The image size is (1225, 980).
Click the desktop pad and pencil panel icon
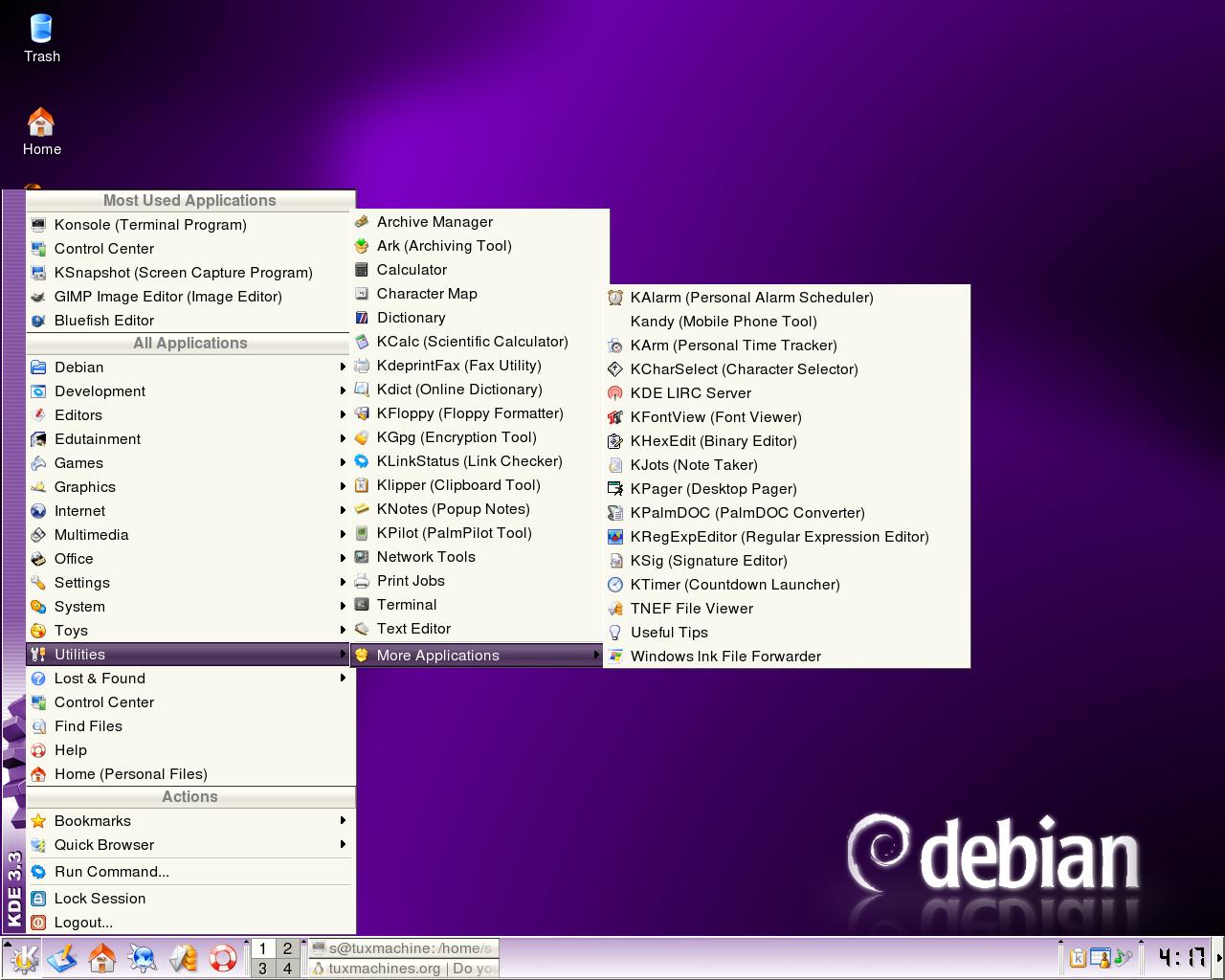pyautogui.click(x=62, y=958)
